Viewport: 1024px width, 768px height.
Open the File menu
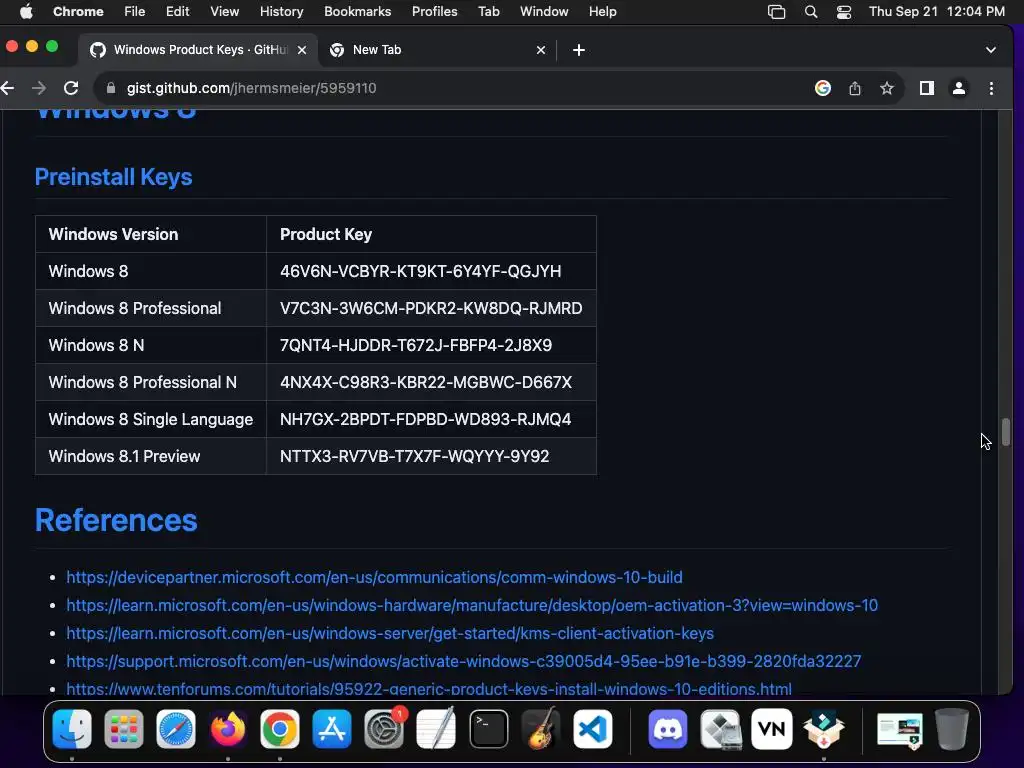[x=135, y=12]
